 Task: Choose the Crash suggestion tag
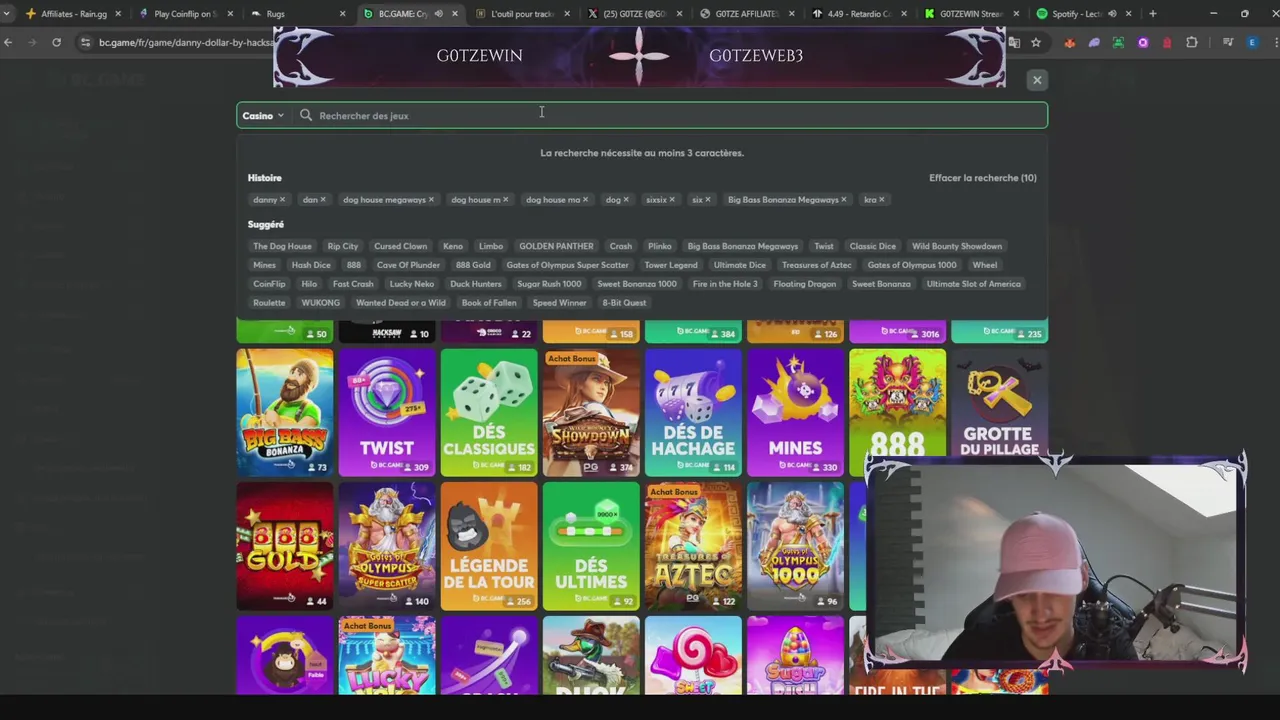(x=620, y=246)
